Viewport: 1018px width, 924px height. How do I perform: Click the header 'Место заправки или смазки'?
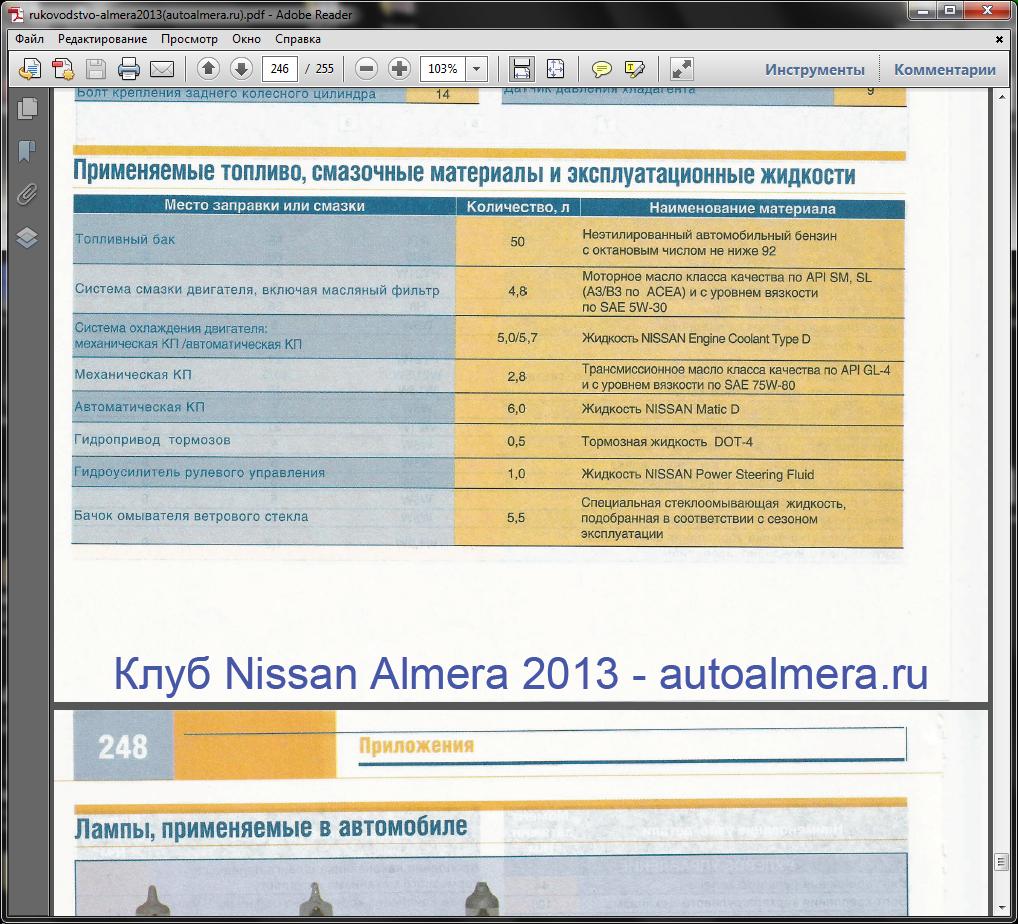tap(264, 205)
